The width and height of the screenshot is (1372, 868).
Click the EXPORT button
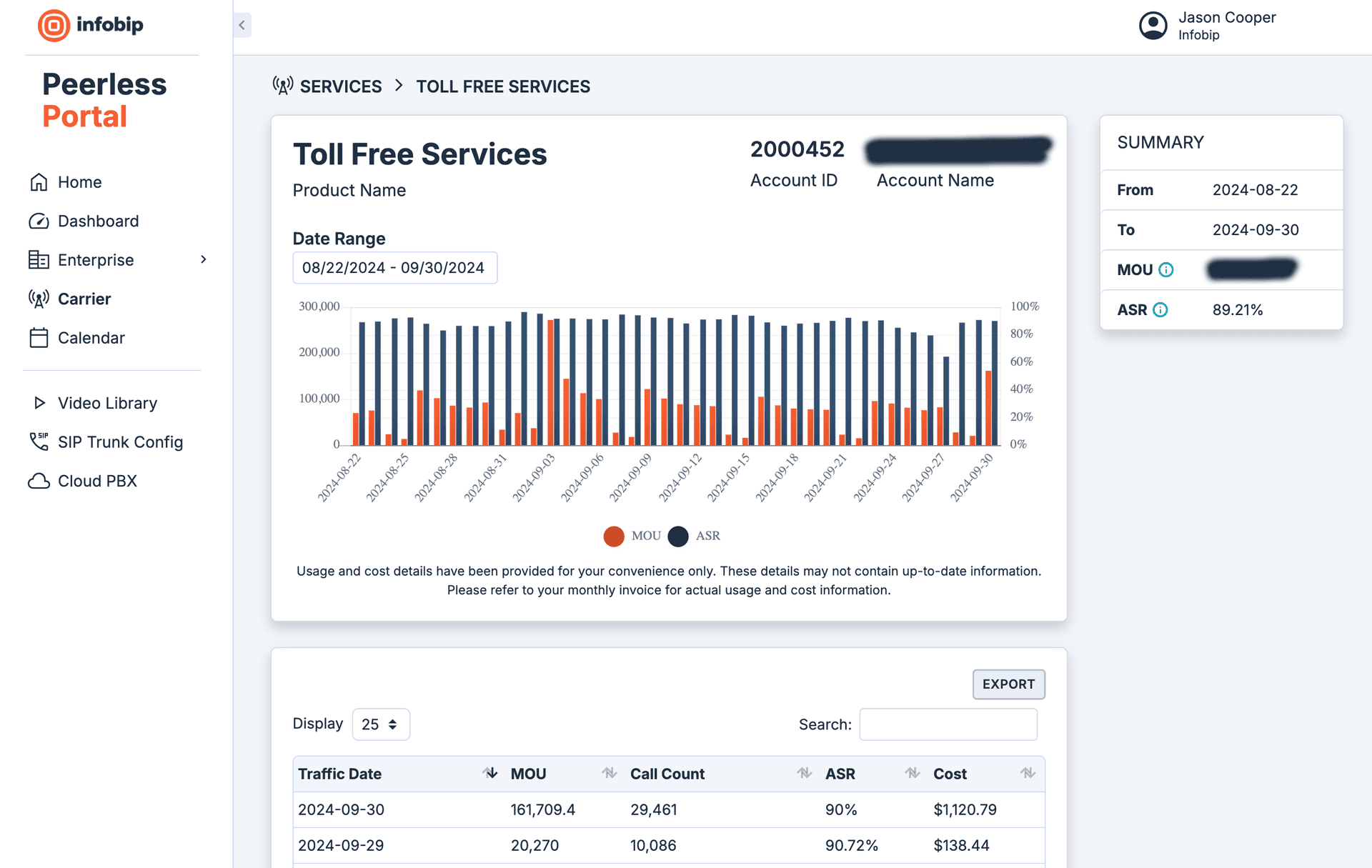(x=1008, y=684)
